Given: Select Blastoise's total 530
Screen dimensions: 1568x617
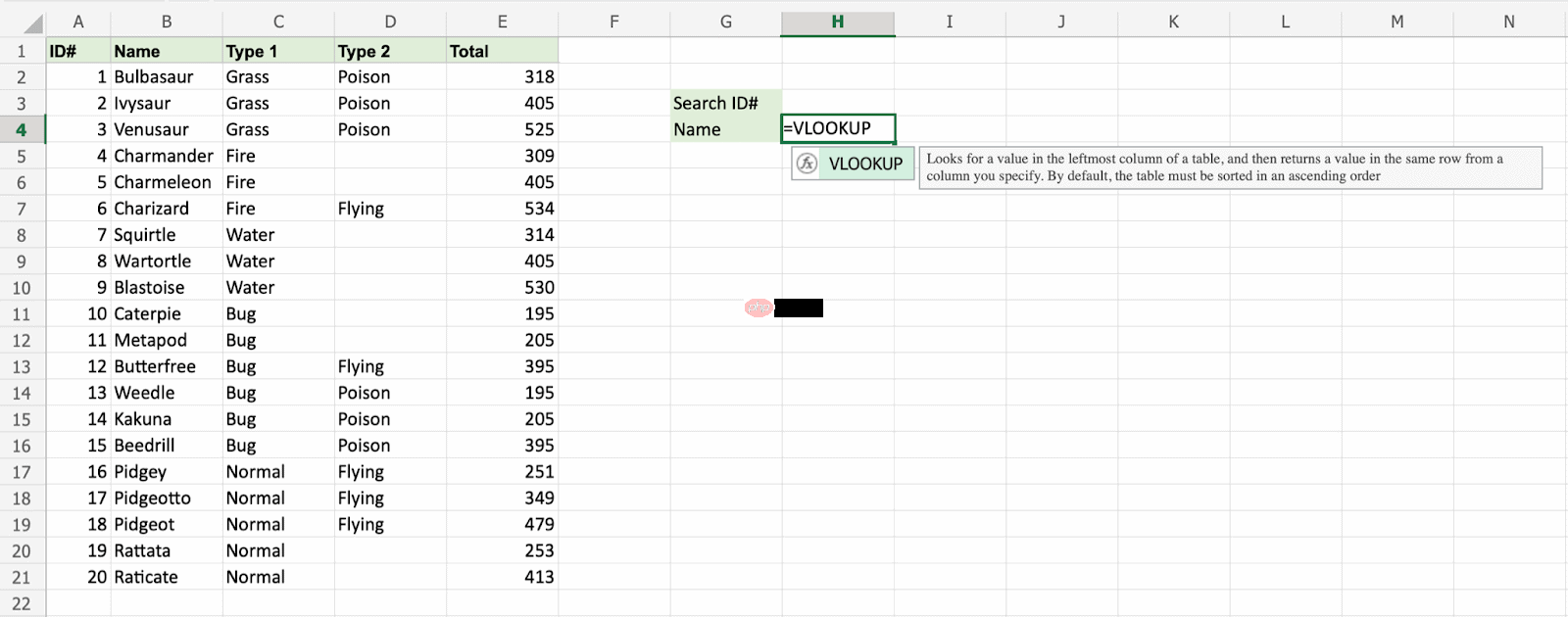Looking at the screenshot, I should point(502,288).
